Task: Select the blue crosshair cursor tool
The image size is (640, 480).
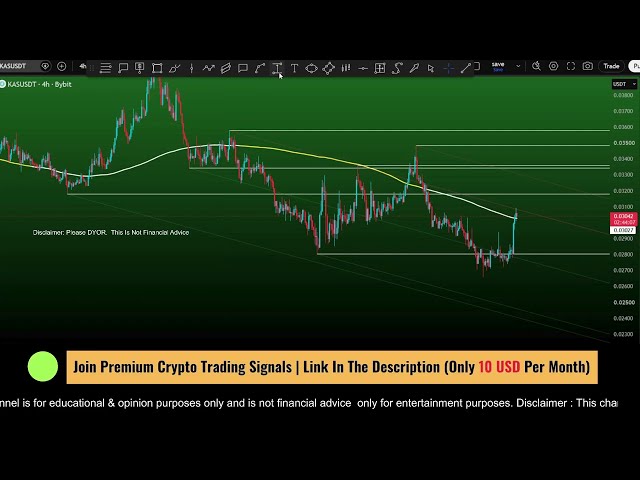Action: coord(449,68)
